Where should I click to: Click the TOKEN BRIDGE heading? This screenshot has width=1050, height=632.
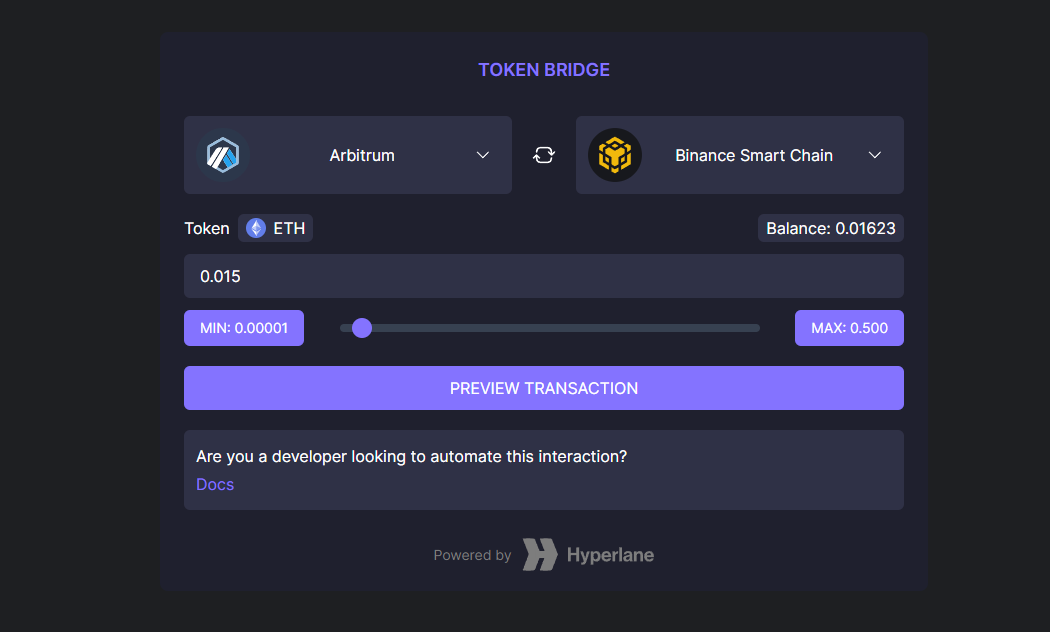pyautogui.click(x=543, y=69)
